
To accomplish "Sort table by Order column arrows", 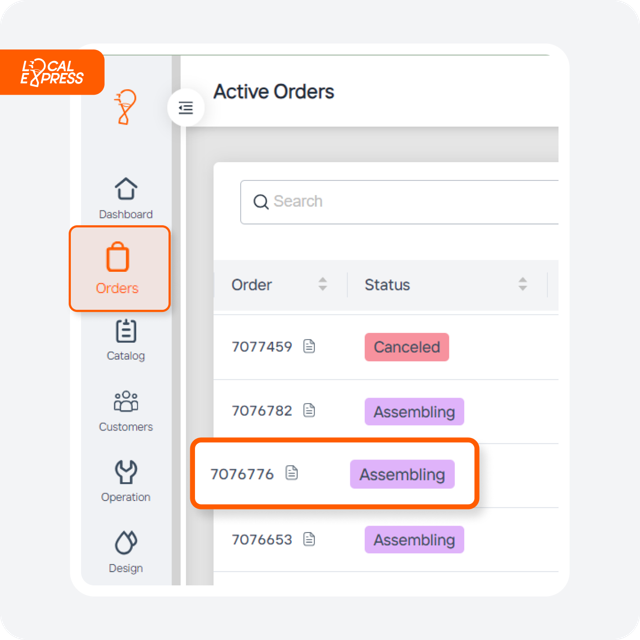I will (322, 284).
